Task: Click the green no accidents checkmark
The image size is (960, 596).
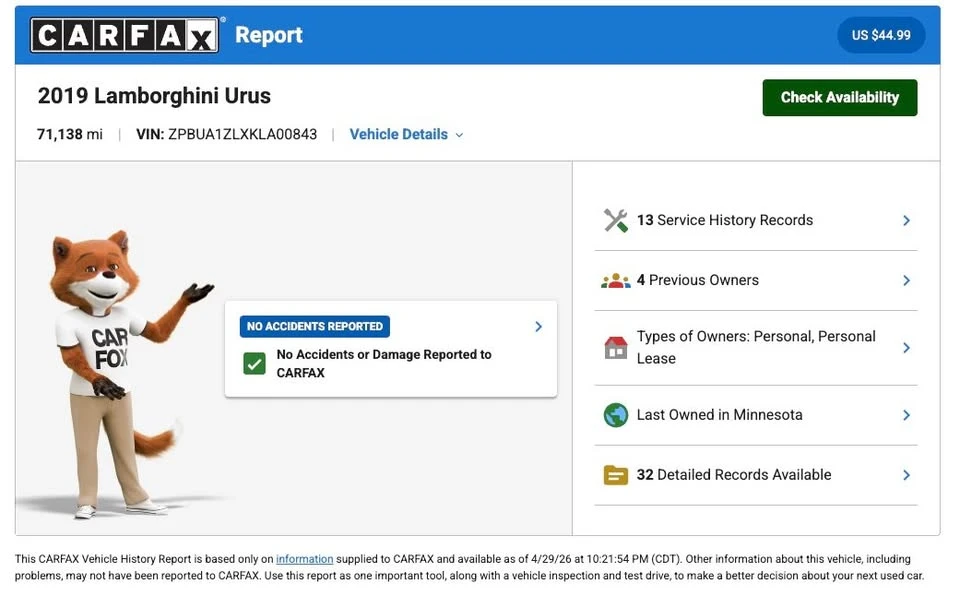Action: pyautogui.click(x=254, y=363)
